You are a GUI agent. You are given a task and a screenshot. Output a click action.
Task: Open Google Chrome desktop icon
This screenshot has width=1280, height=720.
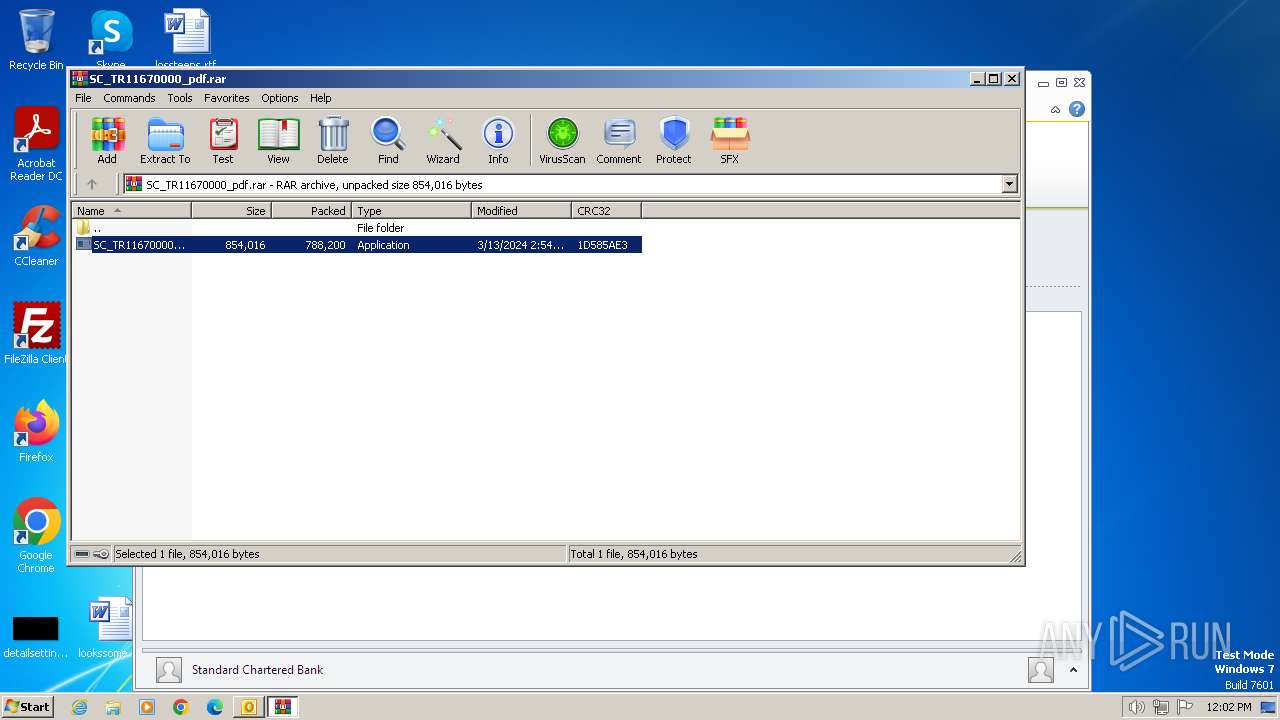(36, 536)
